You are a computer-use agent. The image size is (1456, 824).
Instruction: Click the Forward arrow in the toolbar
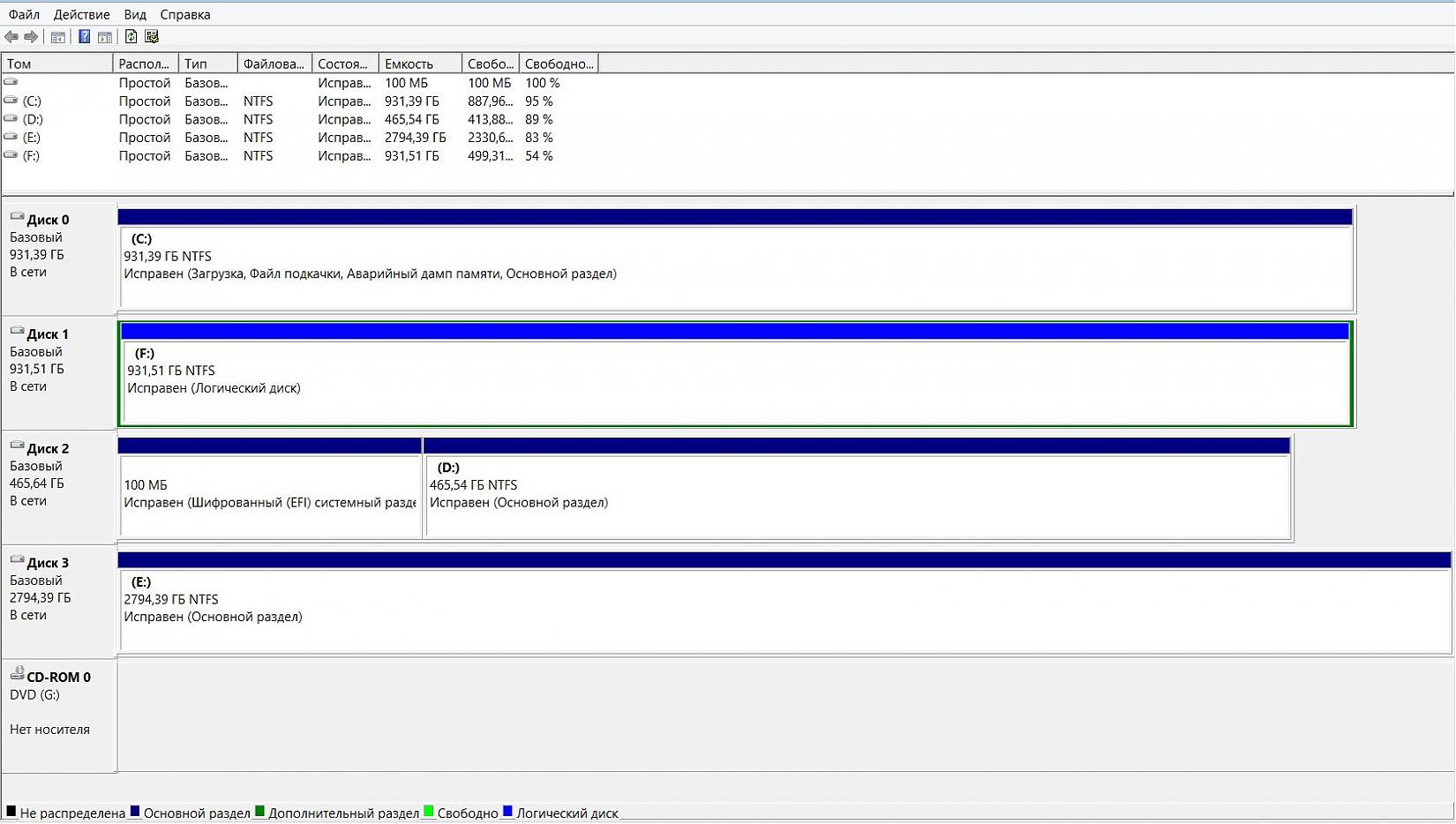pyautogui.click(x=31, y=37)
